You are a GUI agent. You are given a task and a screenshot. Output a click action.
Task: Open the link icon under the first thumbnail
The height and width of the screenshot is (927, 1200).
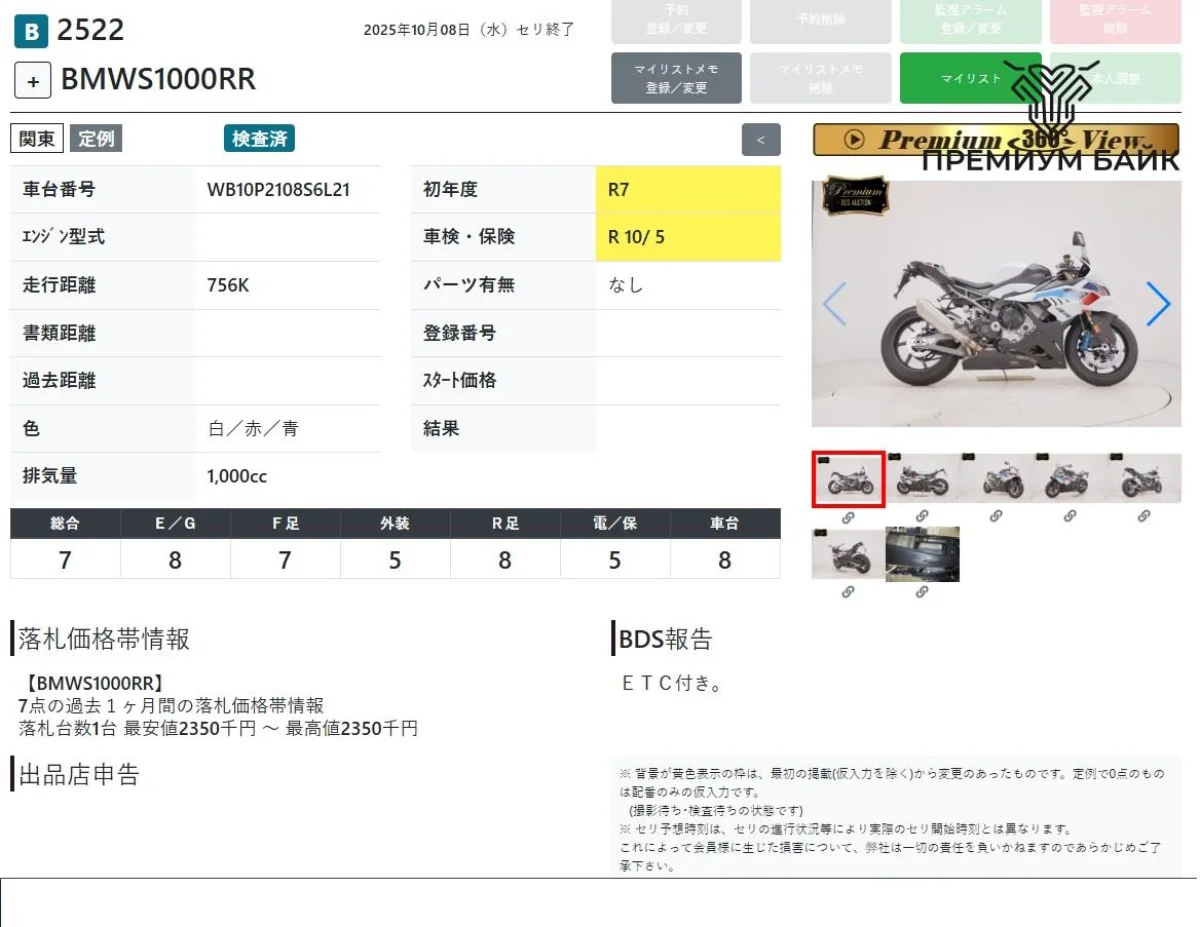(x=848, y=517)
